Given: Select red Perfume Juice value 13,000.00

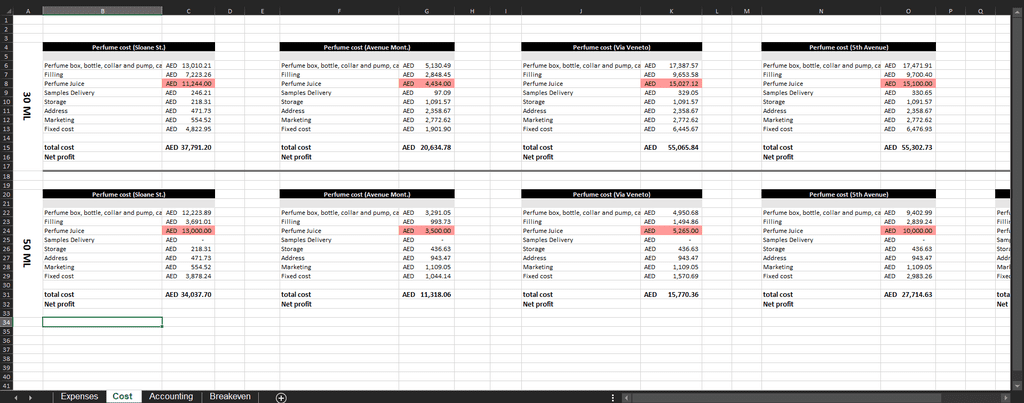Looking at the screenshot, I should tap(189, 231).
